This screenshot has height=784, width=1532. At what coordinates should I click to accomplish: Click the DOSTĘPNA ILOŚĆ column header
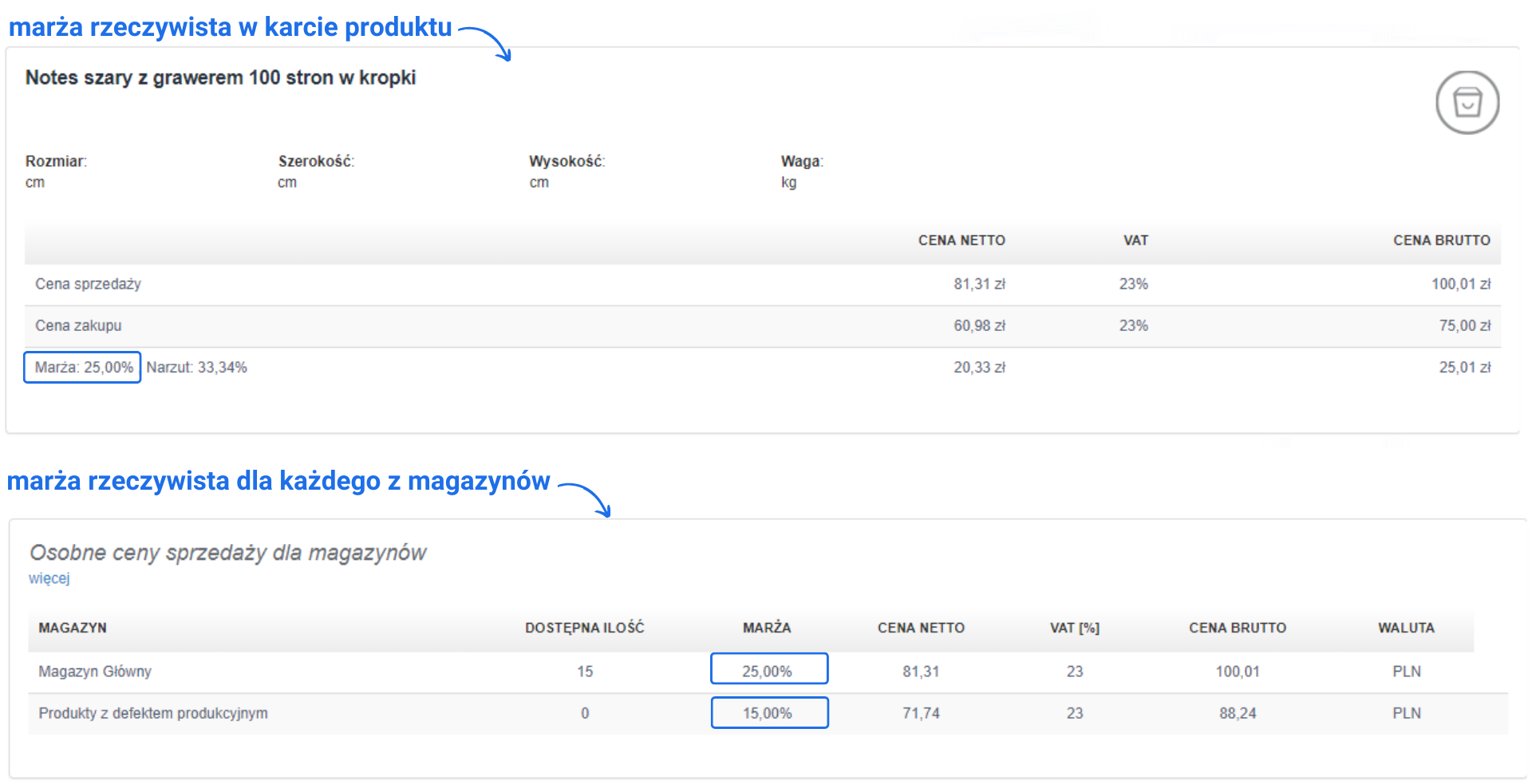coord(584,628)
